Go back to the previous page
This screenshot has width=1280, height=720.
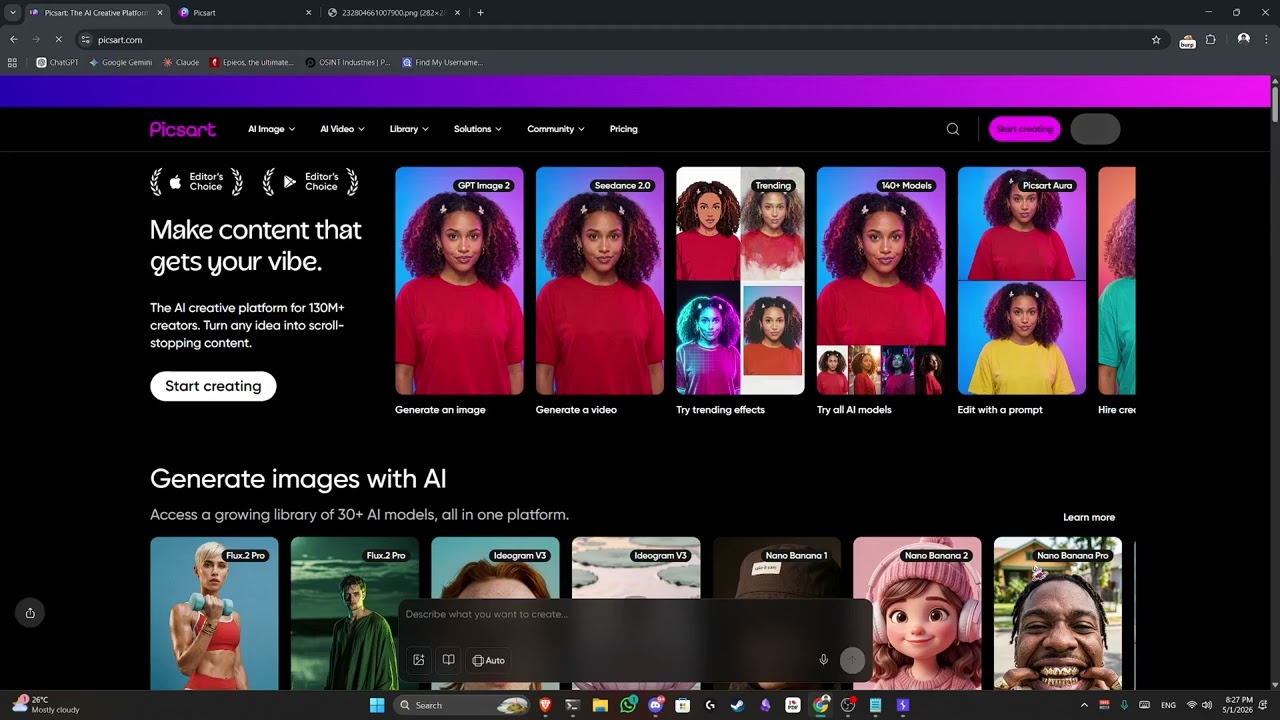click(x=13, y=40)
